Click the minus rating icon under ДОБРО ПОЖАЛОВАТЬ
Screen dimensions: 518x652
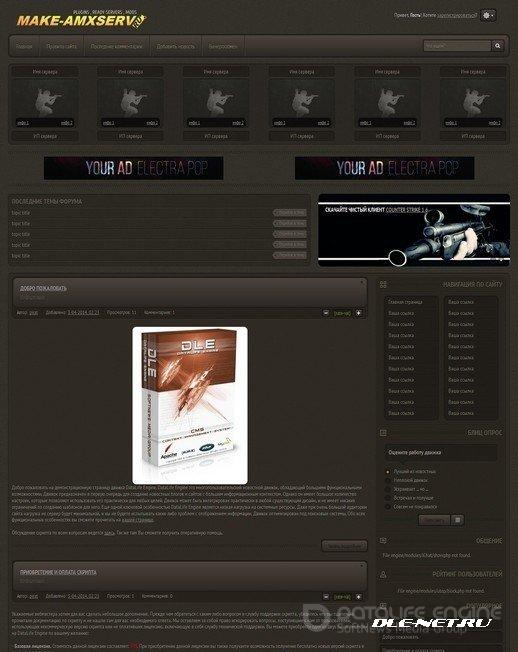[x=326, y=313]
